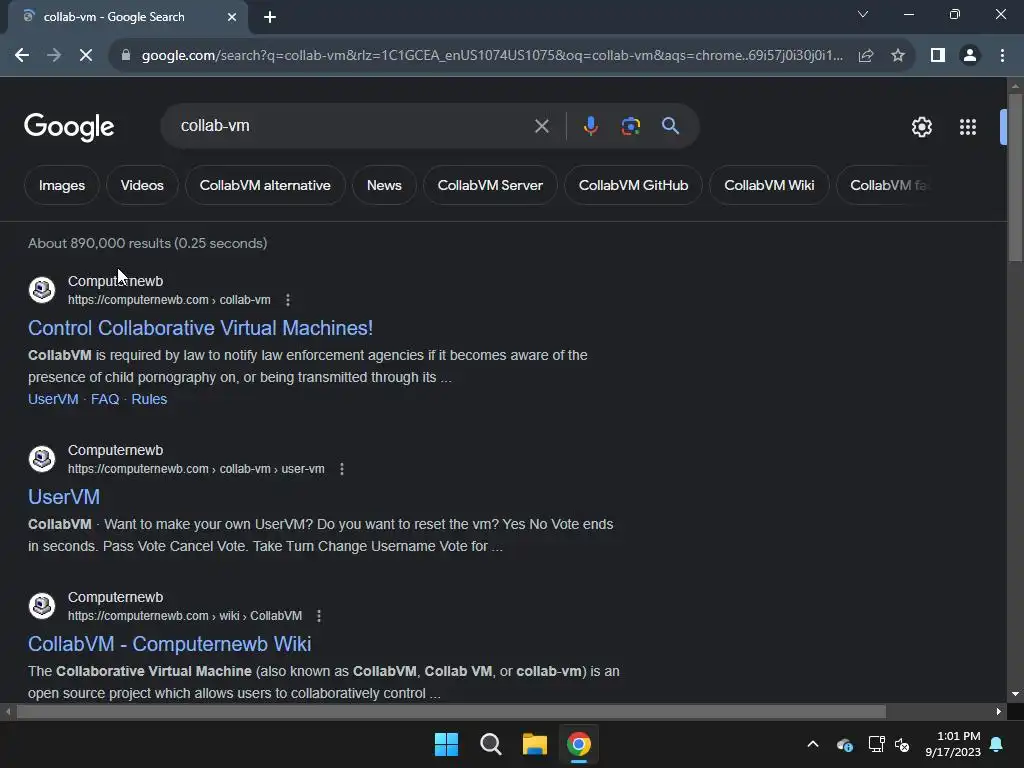Viewport: 1024px width, 768px height.
Task: Clear the search box text
Action: (541, 126)
